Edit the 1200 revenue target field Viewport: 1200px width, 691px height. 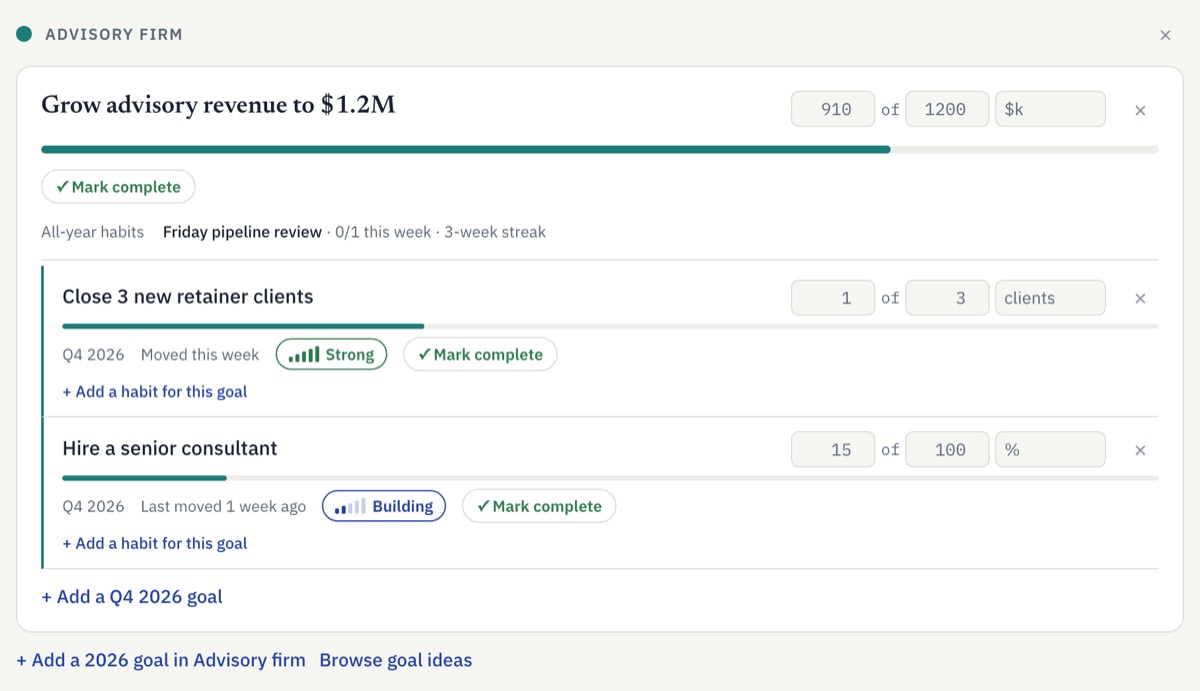947,109
